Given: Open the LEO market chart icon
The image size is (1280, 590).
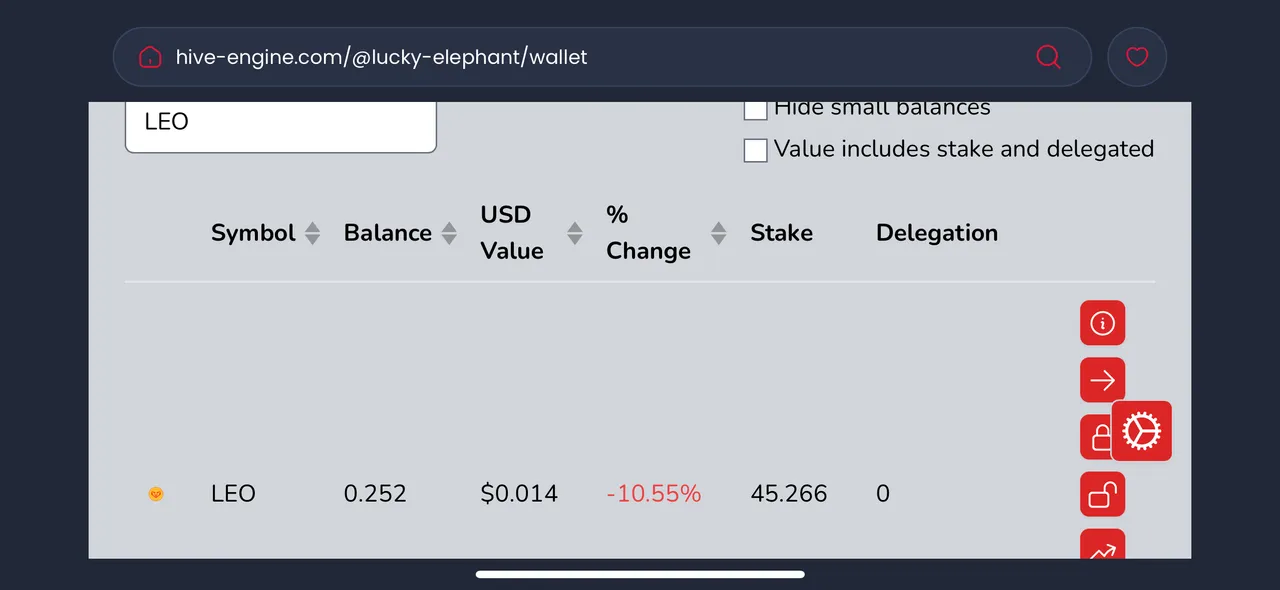Looking at the screenshot, I should click(1103, 544).
